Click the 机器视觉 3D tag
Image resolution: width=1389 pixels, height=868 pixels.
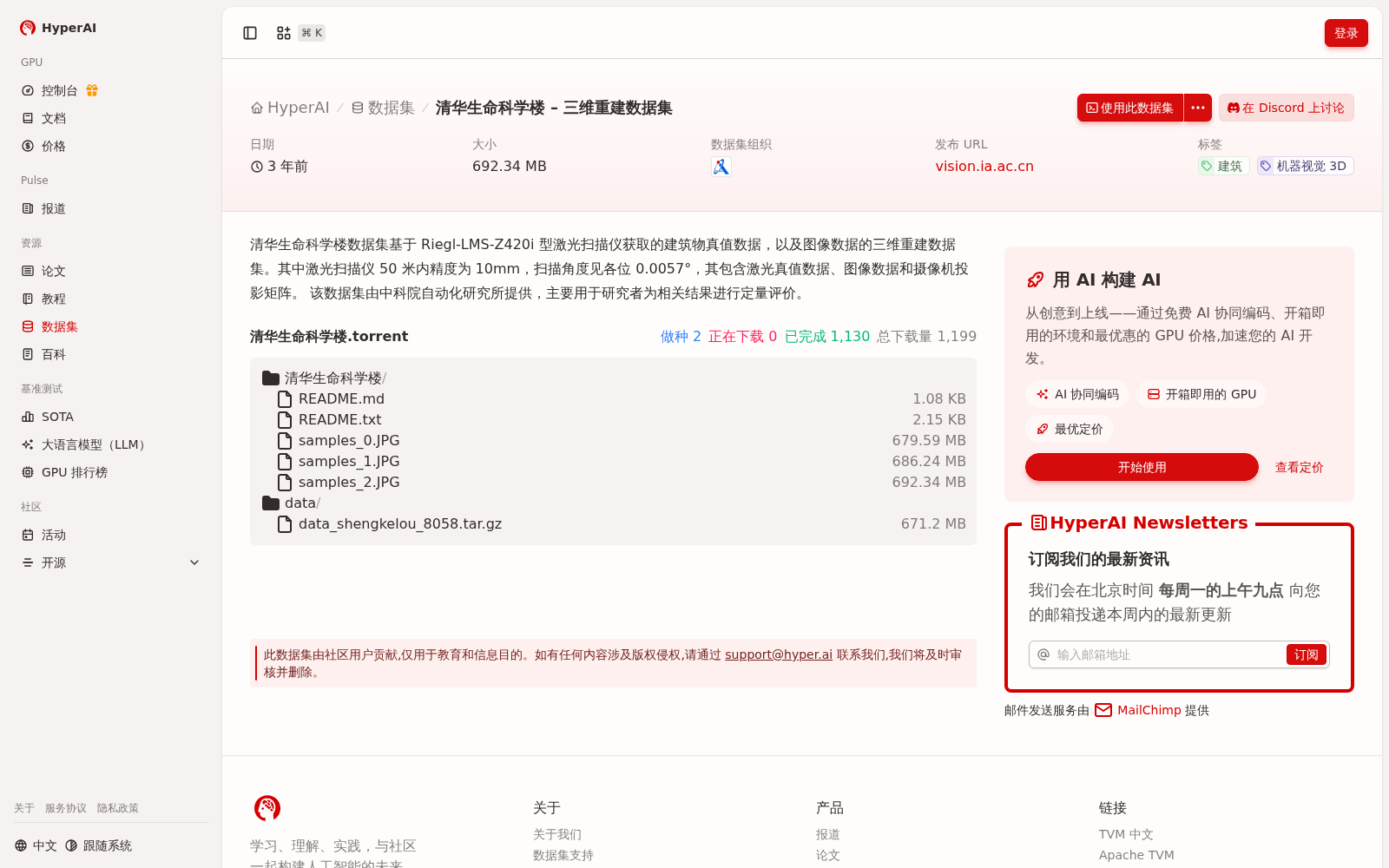(x=1305, y=166)
